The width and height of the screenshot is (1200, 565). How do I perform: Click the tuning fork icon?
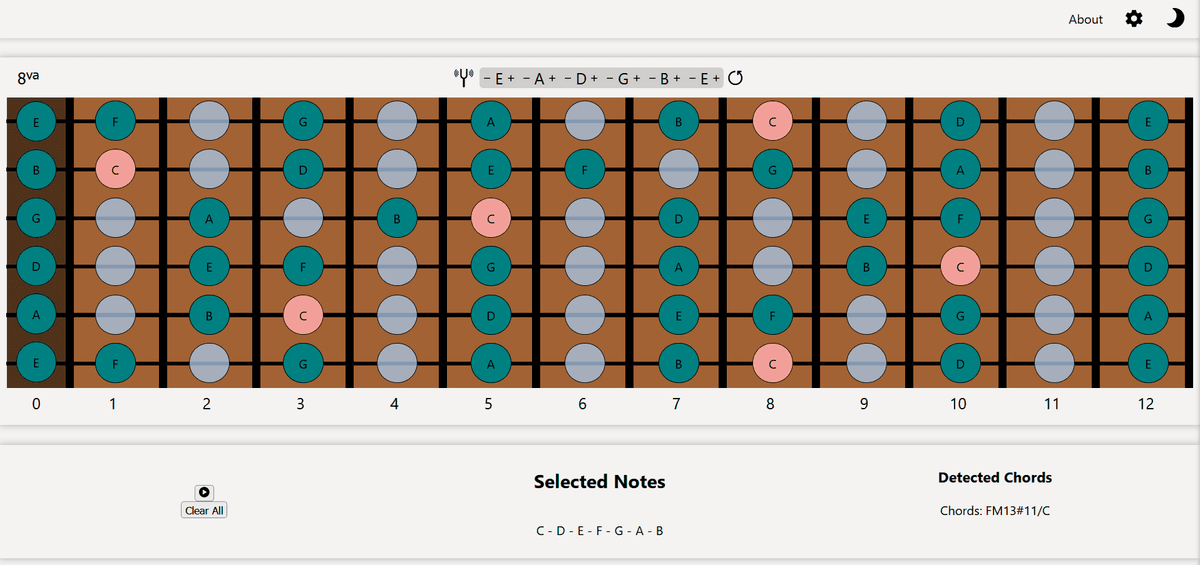tap(464, 78)
